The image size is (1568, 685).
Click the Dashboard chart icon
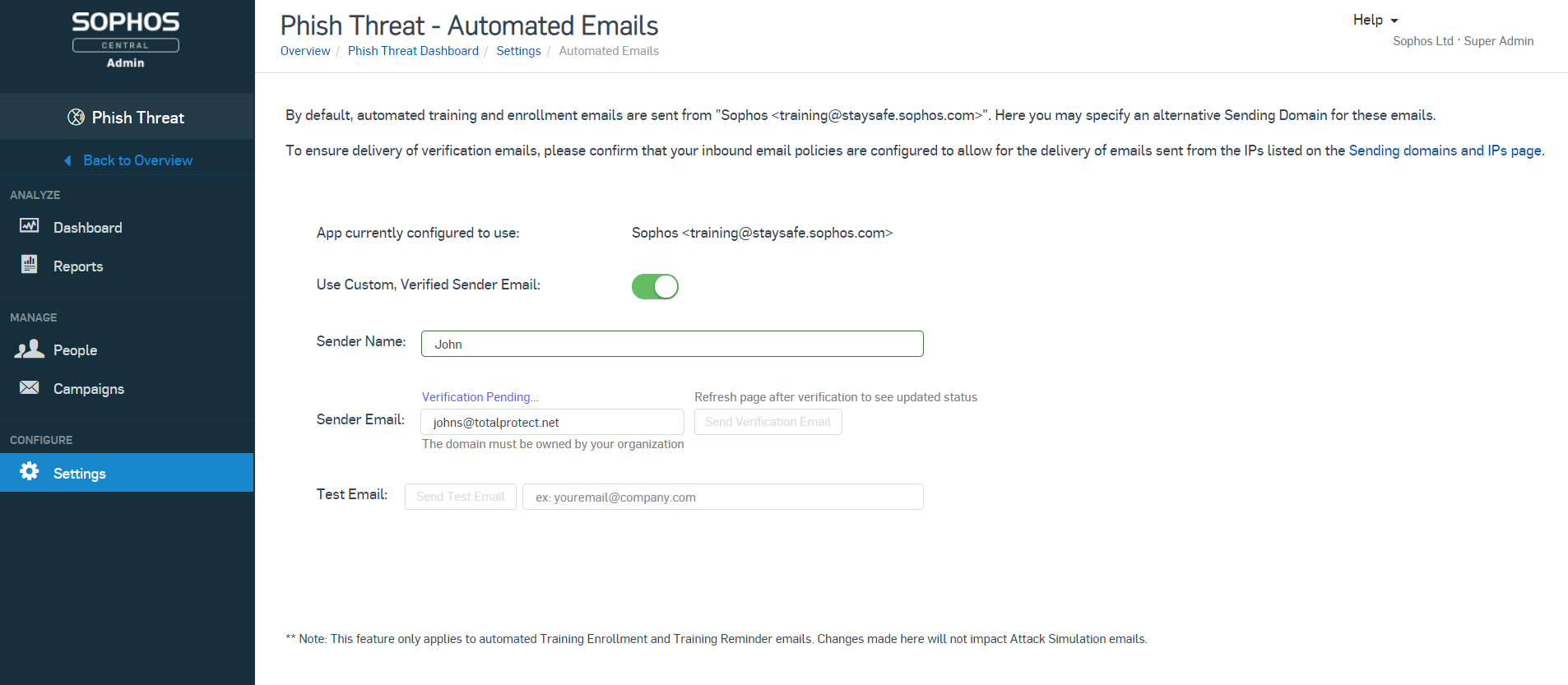click(x=30, y=225)
